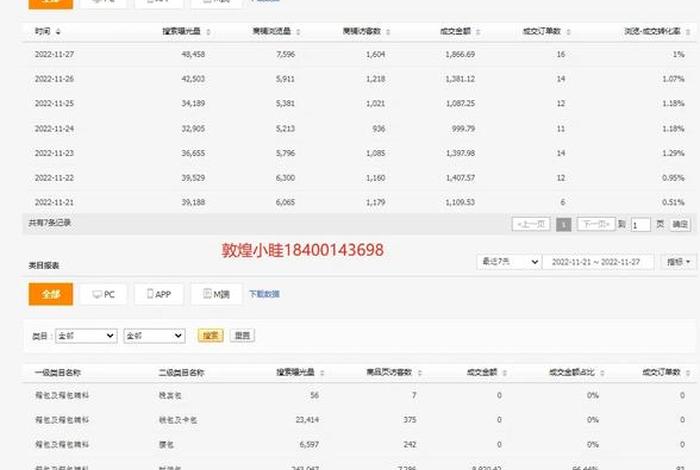The width and height of the screenshot is (700, 470).
Task: Sort the 浏览-成交转化率 column
Action: (688, 32)
